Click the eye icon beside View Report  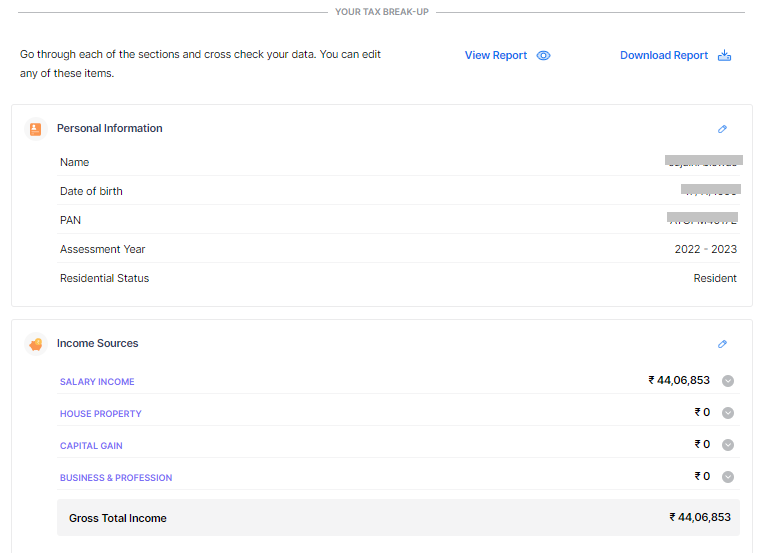(x=543, y=56)
